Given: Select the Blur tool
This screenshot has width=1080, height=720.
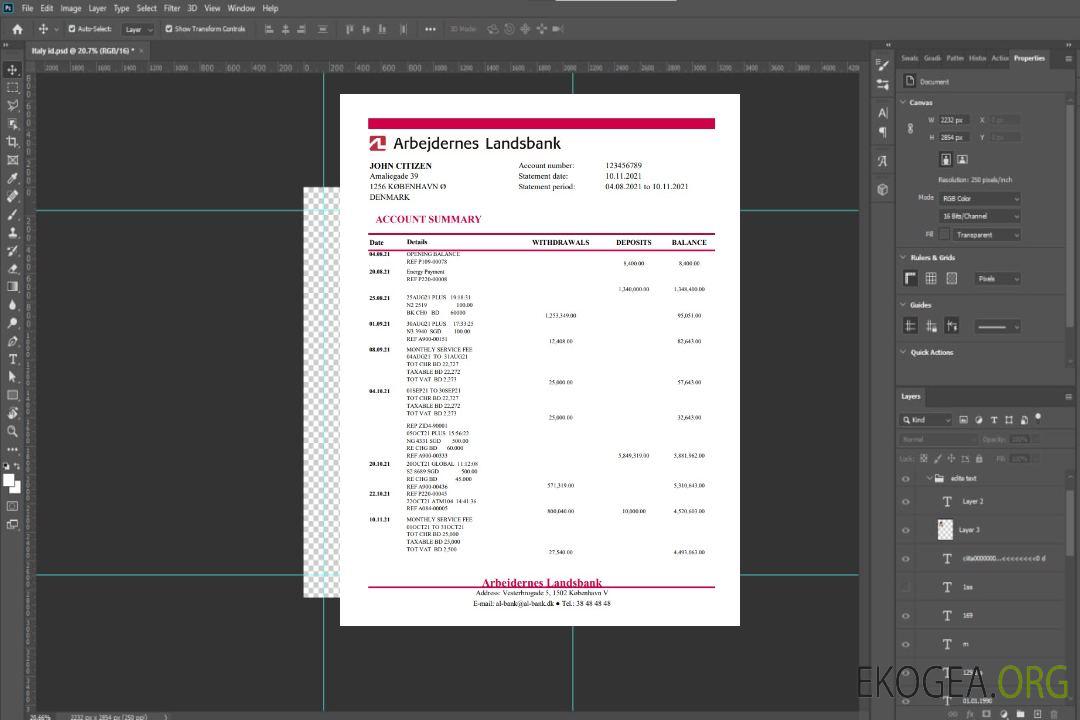Looking at the screenshot, I should 12,305.
